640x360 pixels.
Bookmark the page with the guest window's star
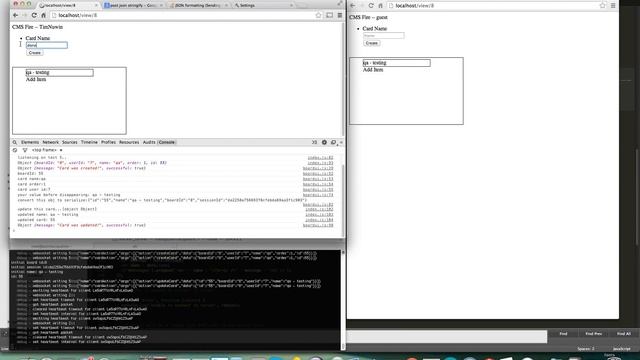(x=602, y=6)
